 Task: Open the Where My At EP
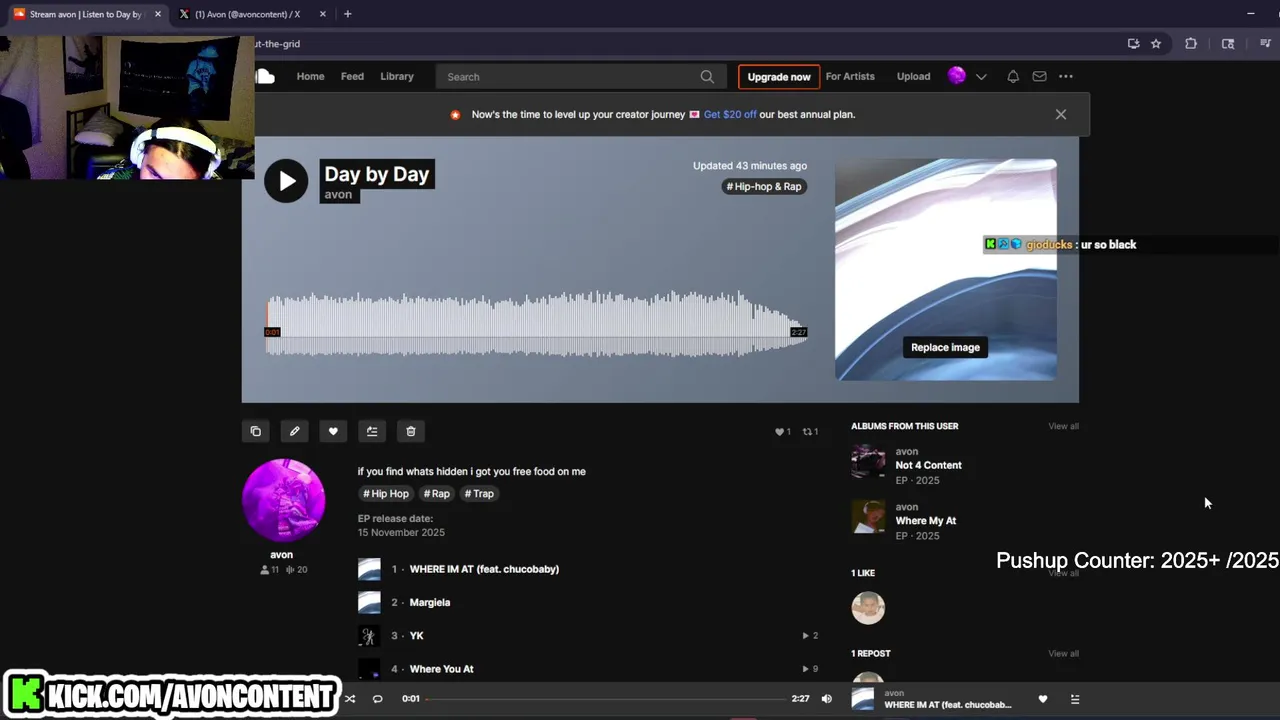click(926, 521)
